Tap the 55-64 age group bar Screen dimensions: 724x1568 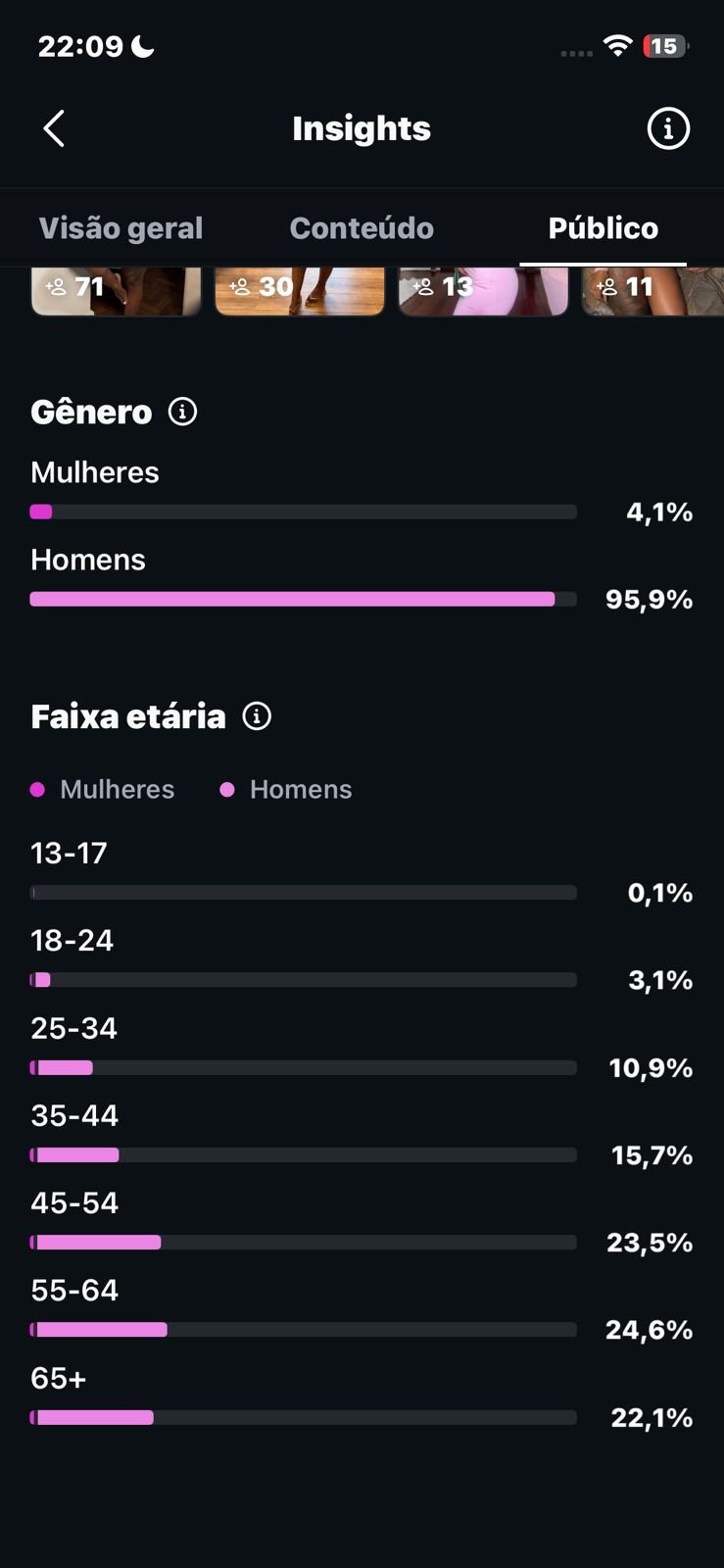click(304, 1330)
